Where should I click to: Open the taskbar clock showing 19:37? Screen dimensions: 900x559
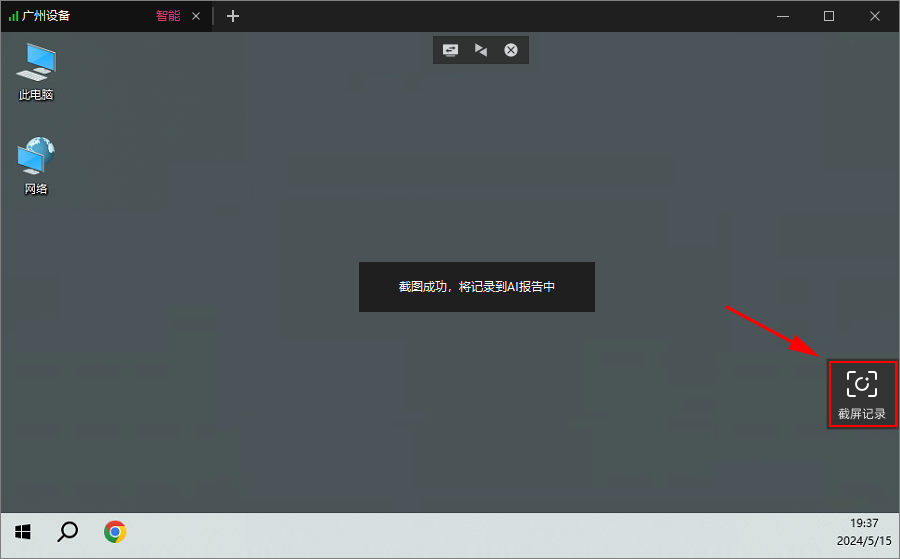pyautogui.click(x=864, y=523)
